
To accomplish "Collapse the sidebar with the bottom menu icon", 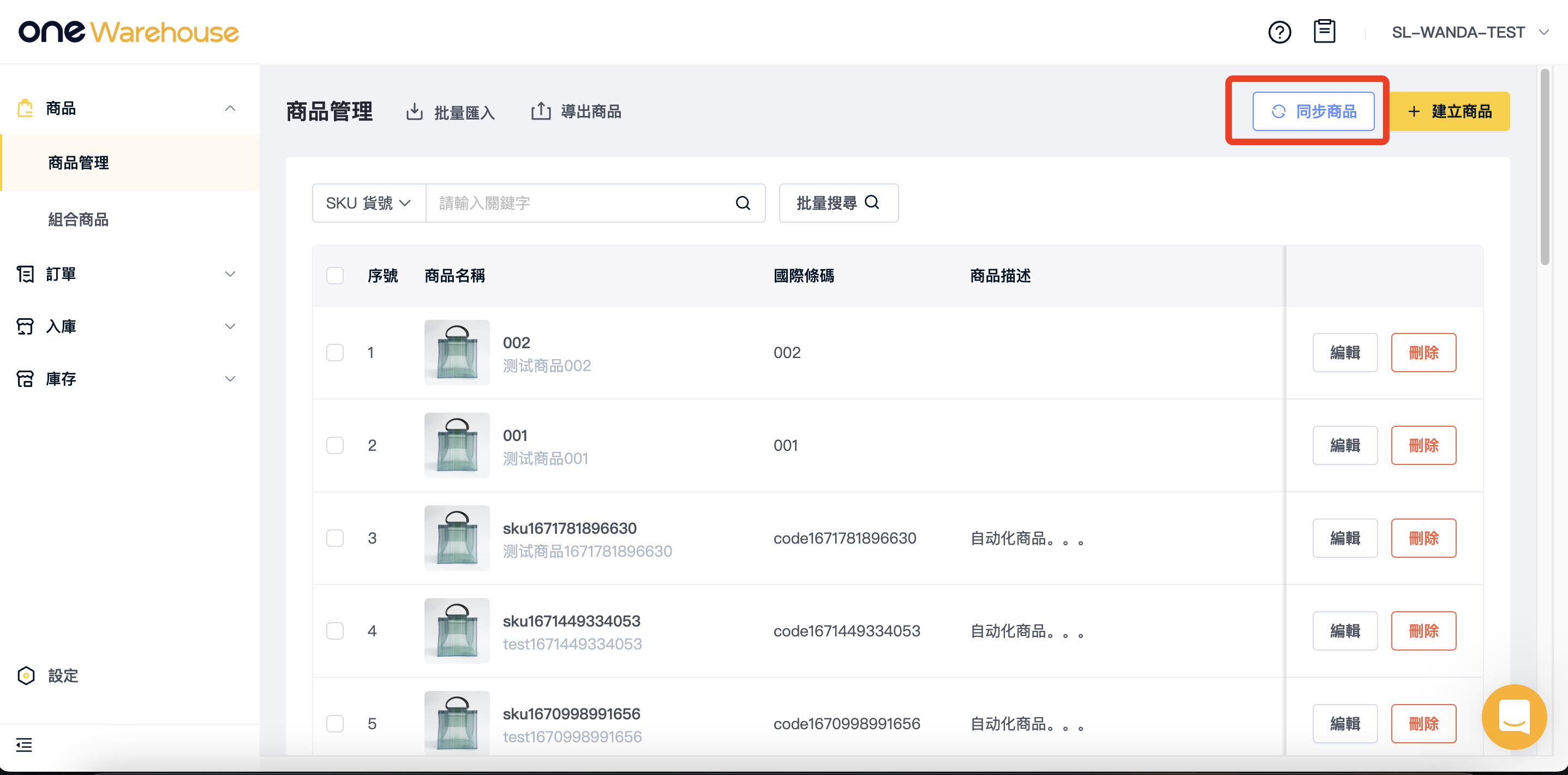I will tap(25, 744).
